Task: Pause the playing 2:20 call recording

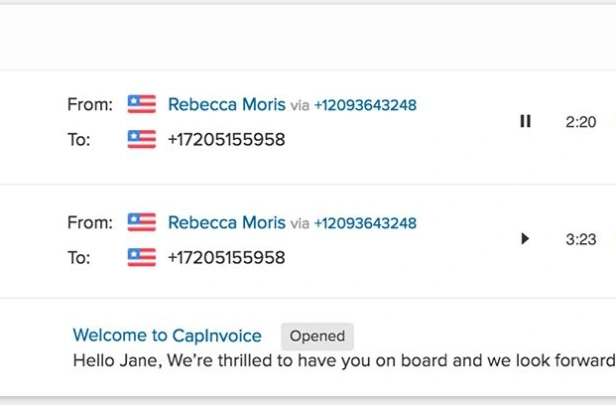Action: (x=525, y=121)
